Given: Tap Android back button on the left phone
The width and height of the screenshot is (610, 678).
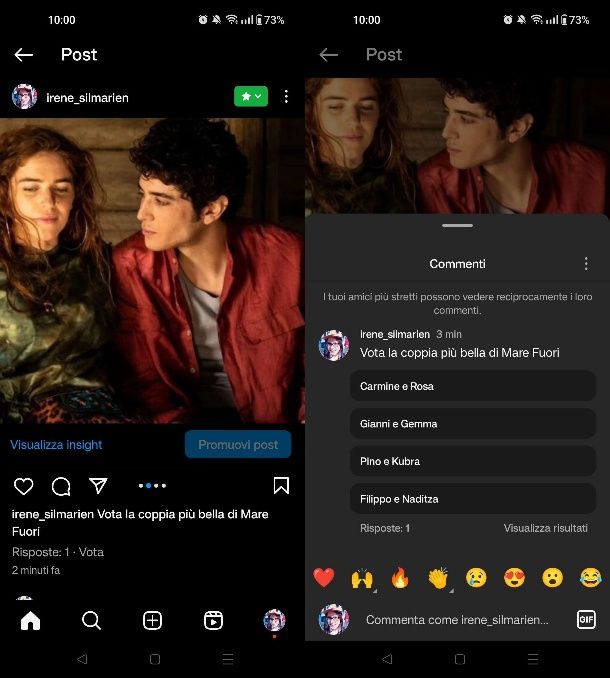Looking at the screenshot, I should tap(82, 659).
